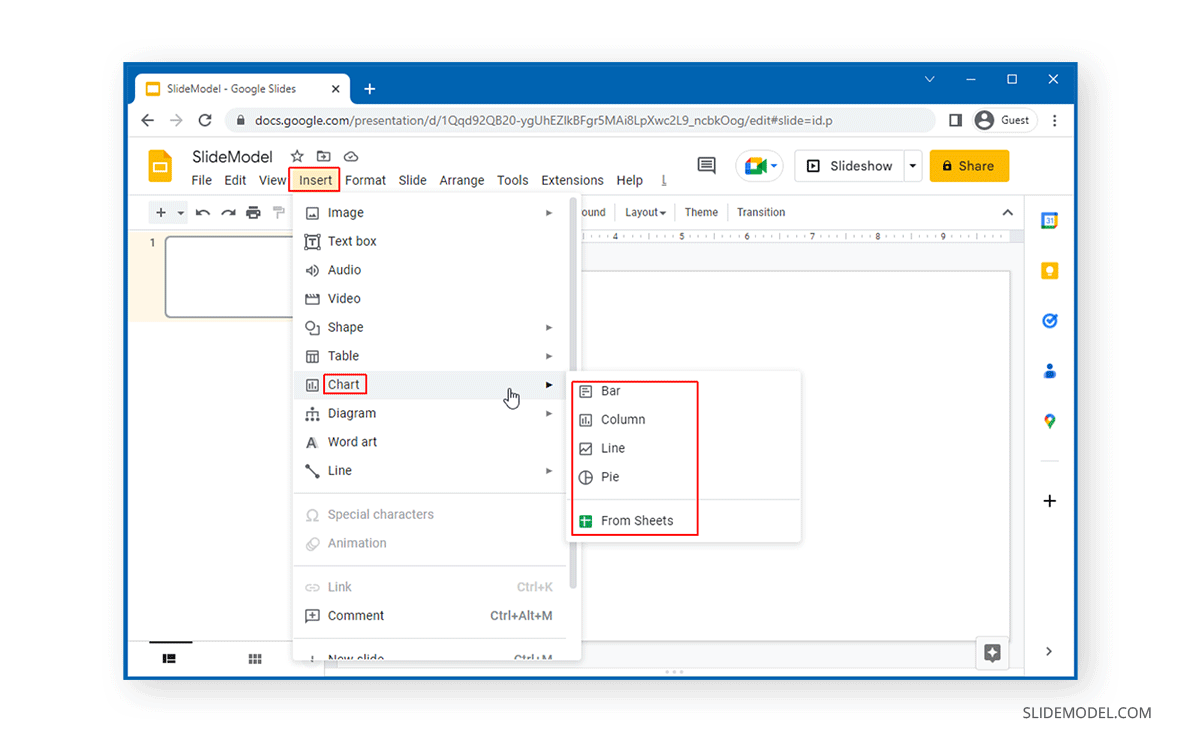Switch to grid view at bottom left
Image resolution: width=1200 pixels, height=743 pixels.
click(255, 658)
